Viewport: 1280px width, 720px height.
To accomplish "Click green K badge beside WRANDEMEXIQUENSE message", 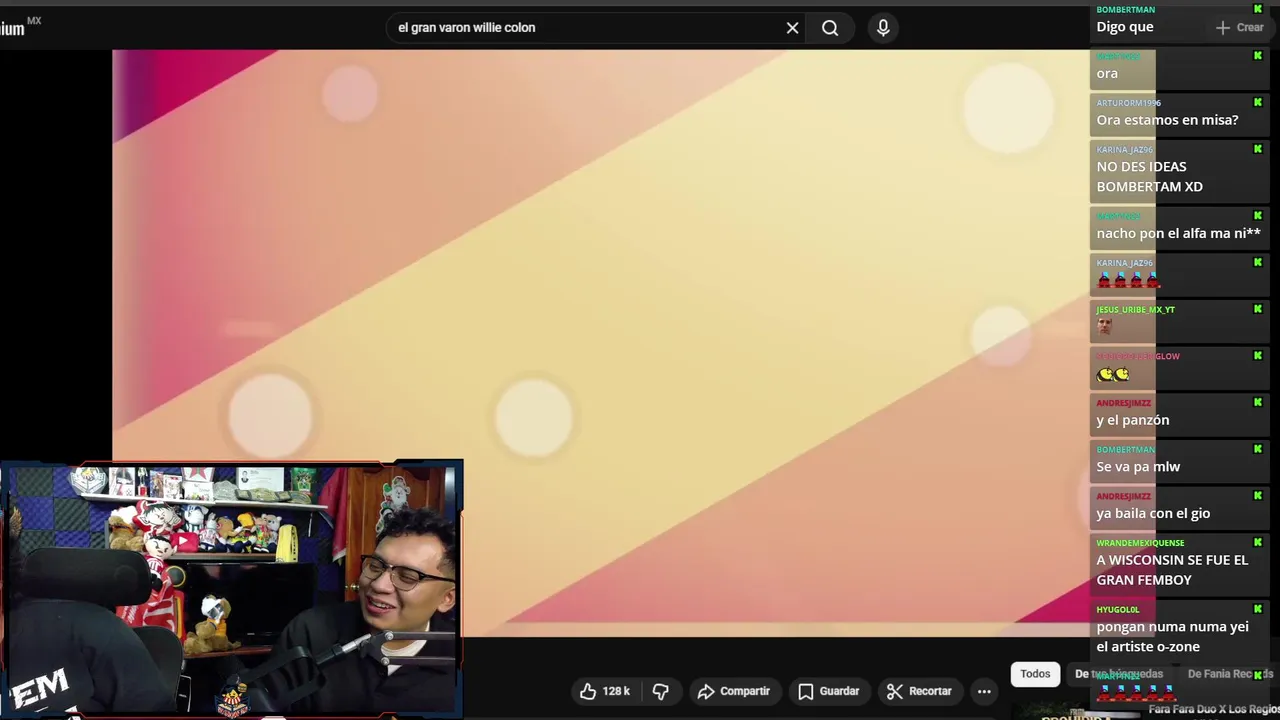I will click(x=1257, y=542).
